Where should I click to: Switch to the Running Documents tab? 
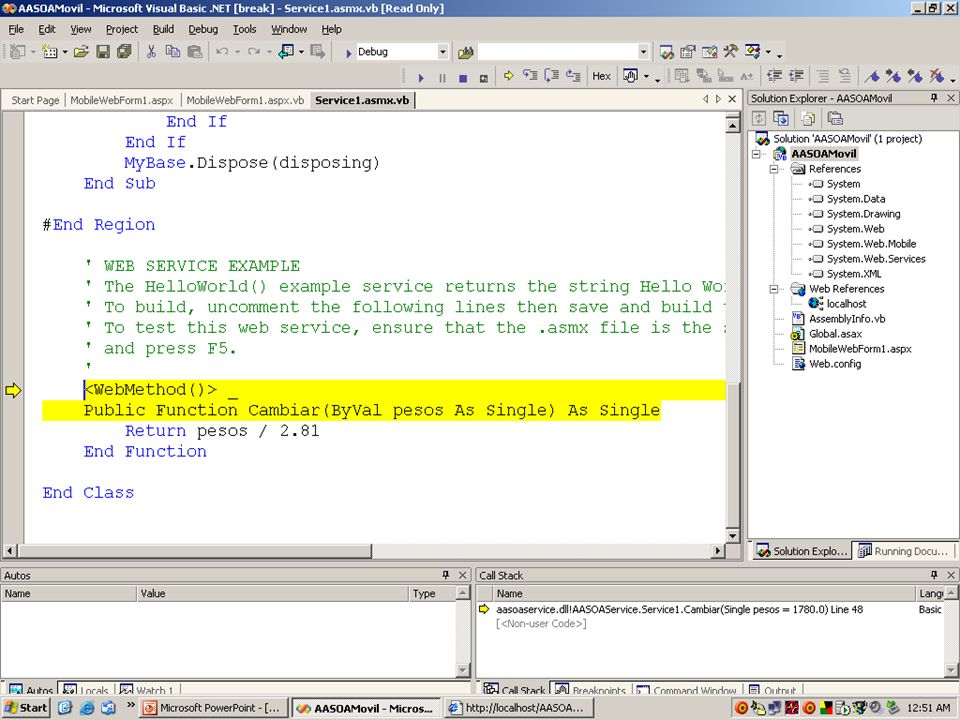904,551
